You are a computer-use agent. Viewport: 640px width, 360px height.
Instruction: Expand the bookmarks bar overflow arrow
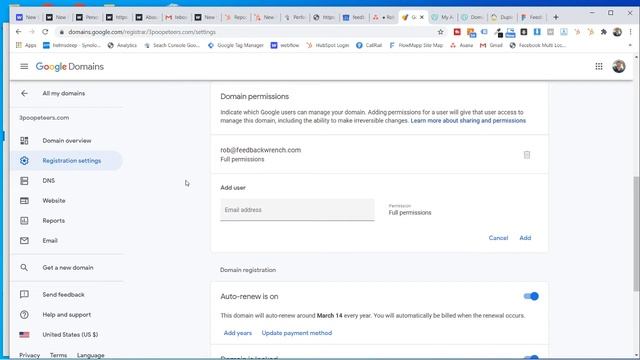click(630, 45)
